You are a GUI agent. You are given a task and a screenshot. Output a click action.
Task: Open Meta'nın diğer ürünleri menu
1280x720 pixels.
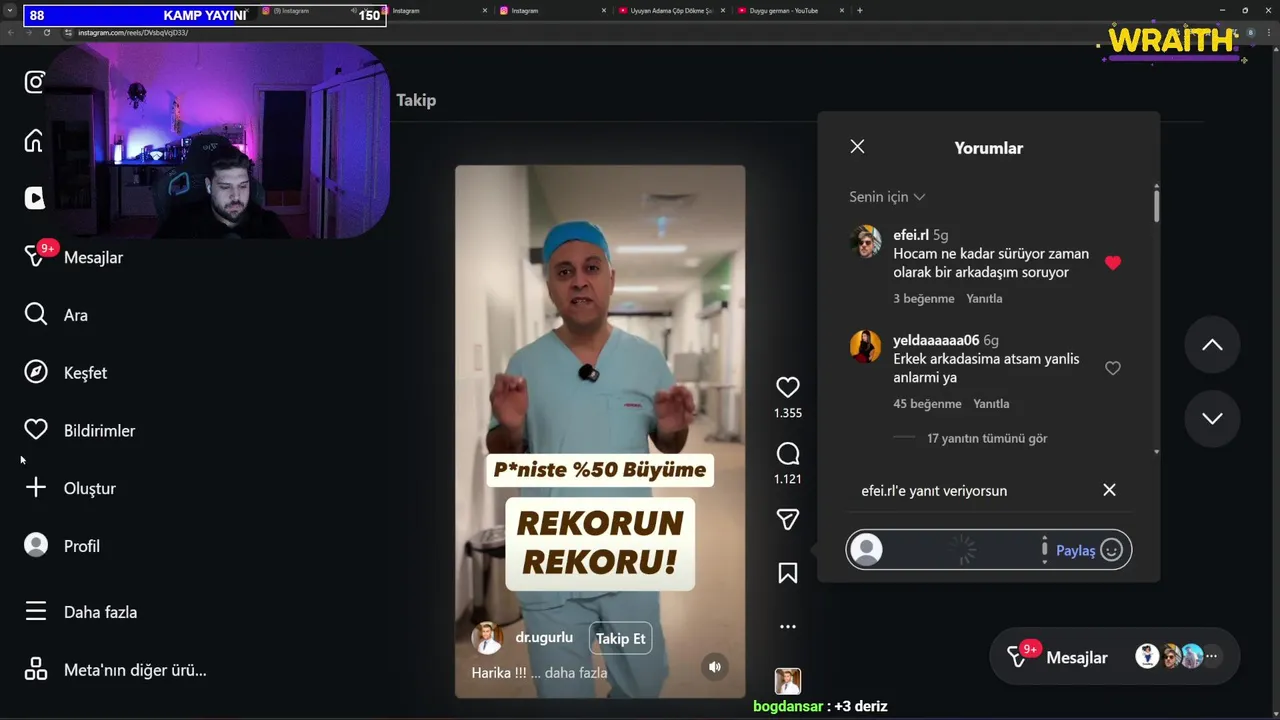[116, 670]
